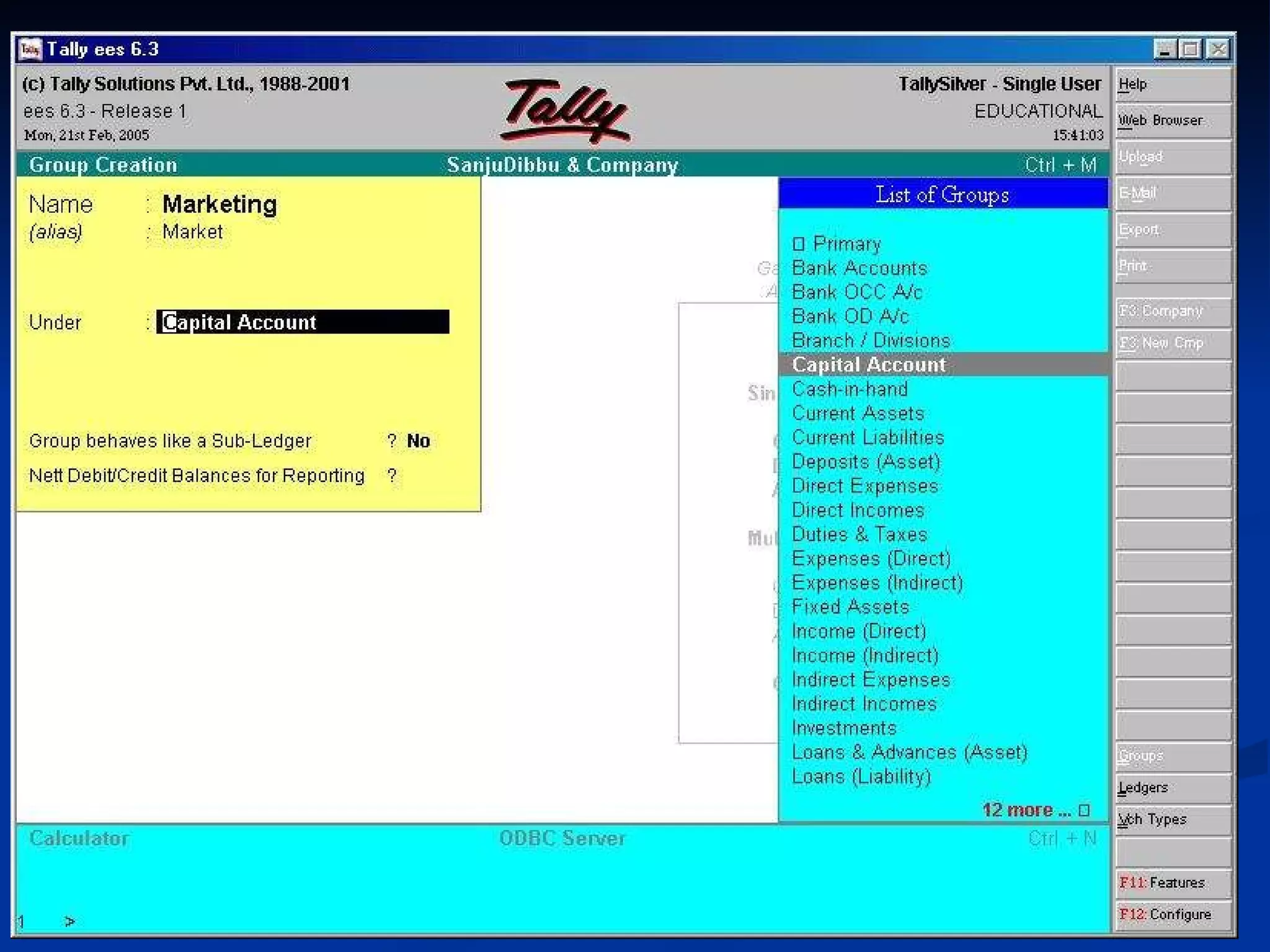Click the Calculator panel label
The width and height of the screenshot is (1270, 952).
pos(79,839)
